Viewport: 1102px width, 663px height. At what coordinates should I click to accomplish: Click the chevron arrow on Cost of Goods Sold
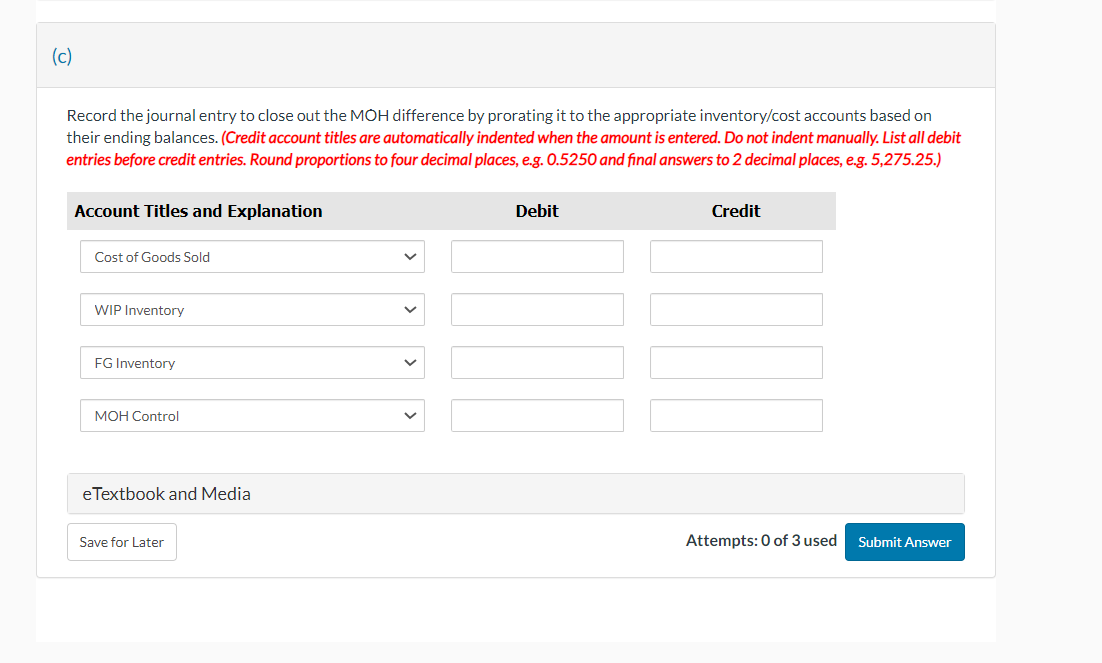pyautogui.click(x=410, y=257)
